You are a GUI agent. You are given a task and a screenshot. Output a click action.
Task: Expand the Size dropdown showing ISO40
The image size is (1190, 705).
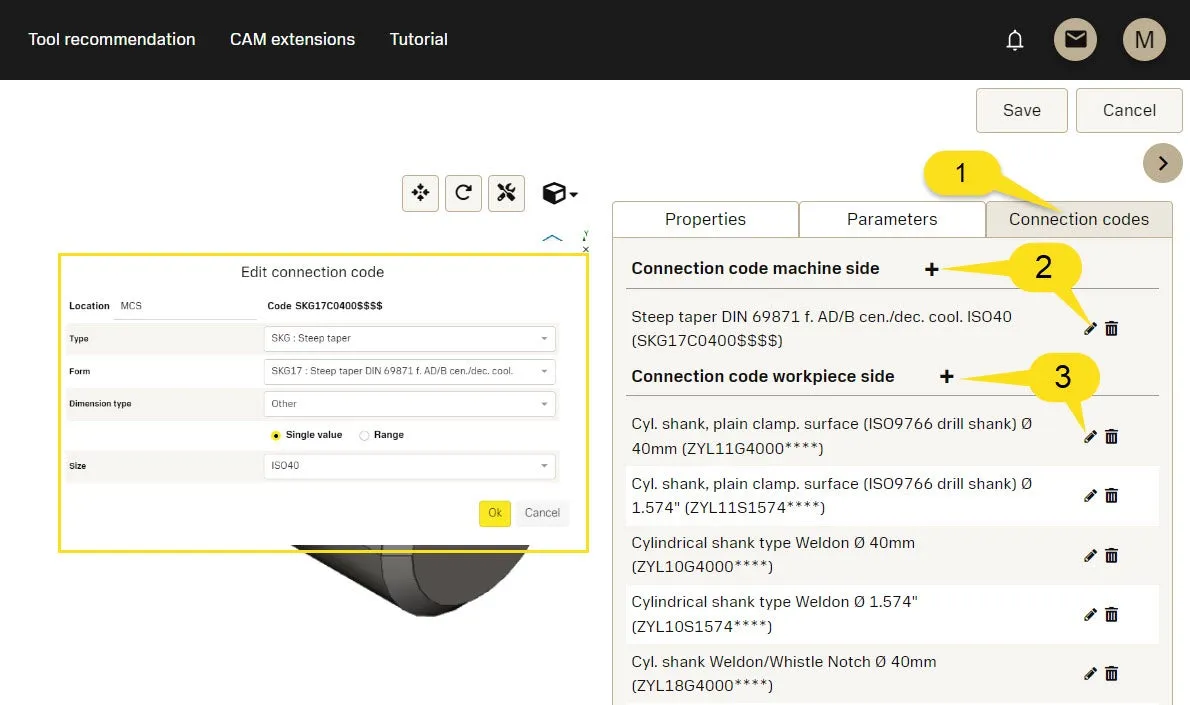click(x=410, y=466)
